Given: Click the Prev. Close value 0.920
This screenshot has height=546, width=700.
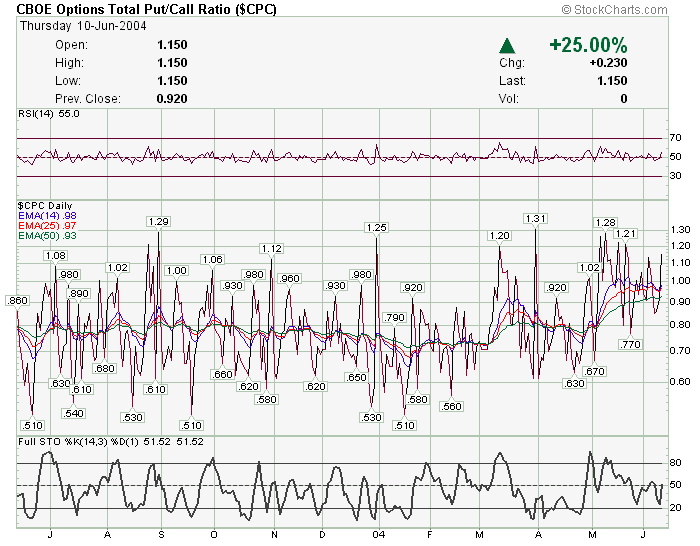Looking at the screenshot, I should click(x=172, y=99).
